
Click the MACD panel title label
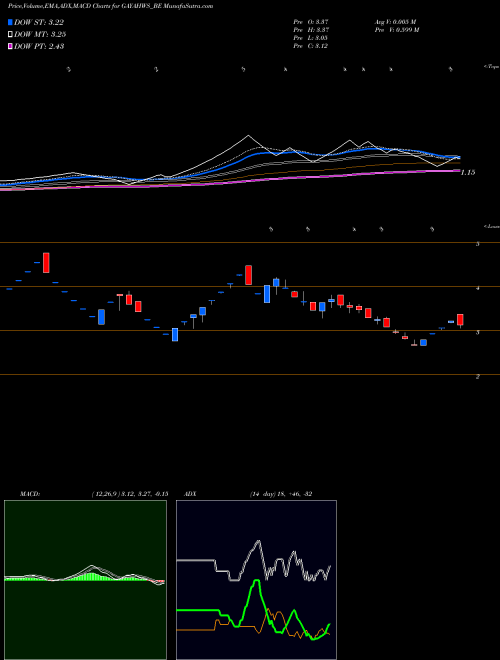(x=29, y=494)
